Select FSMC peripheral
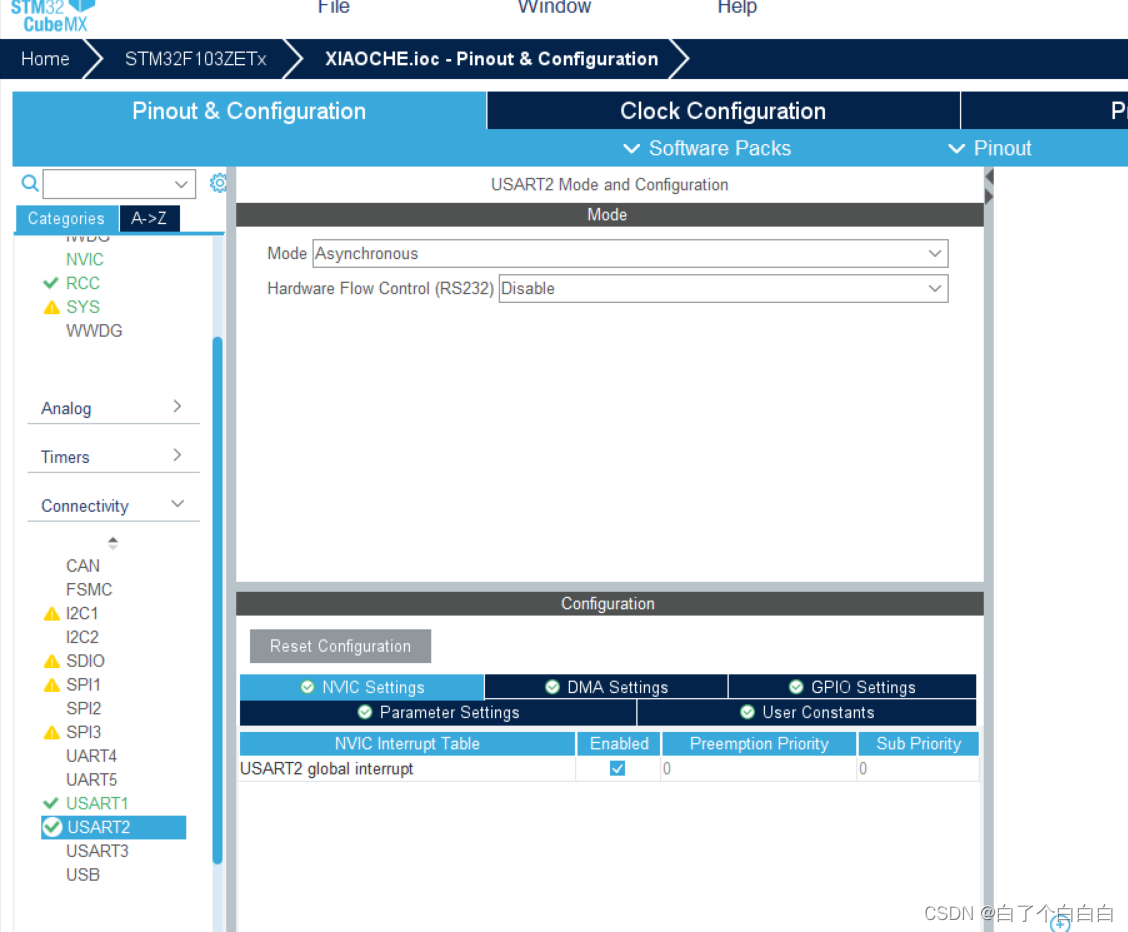The image size is (1128, 932). click(x=89, y=590)
